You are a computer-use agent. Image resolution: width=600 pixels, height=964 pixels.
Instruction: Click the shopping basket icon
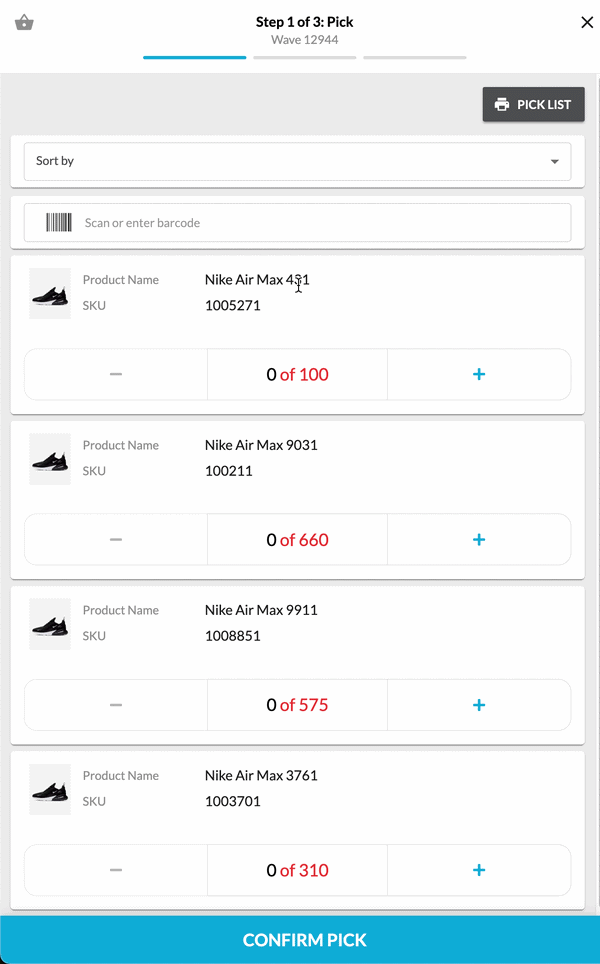[x=25, y=23]
